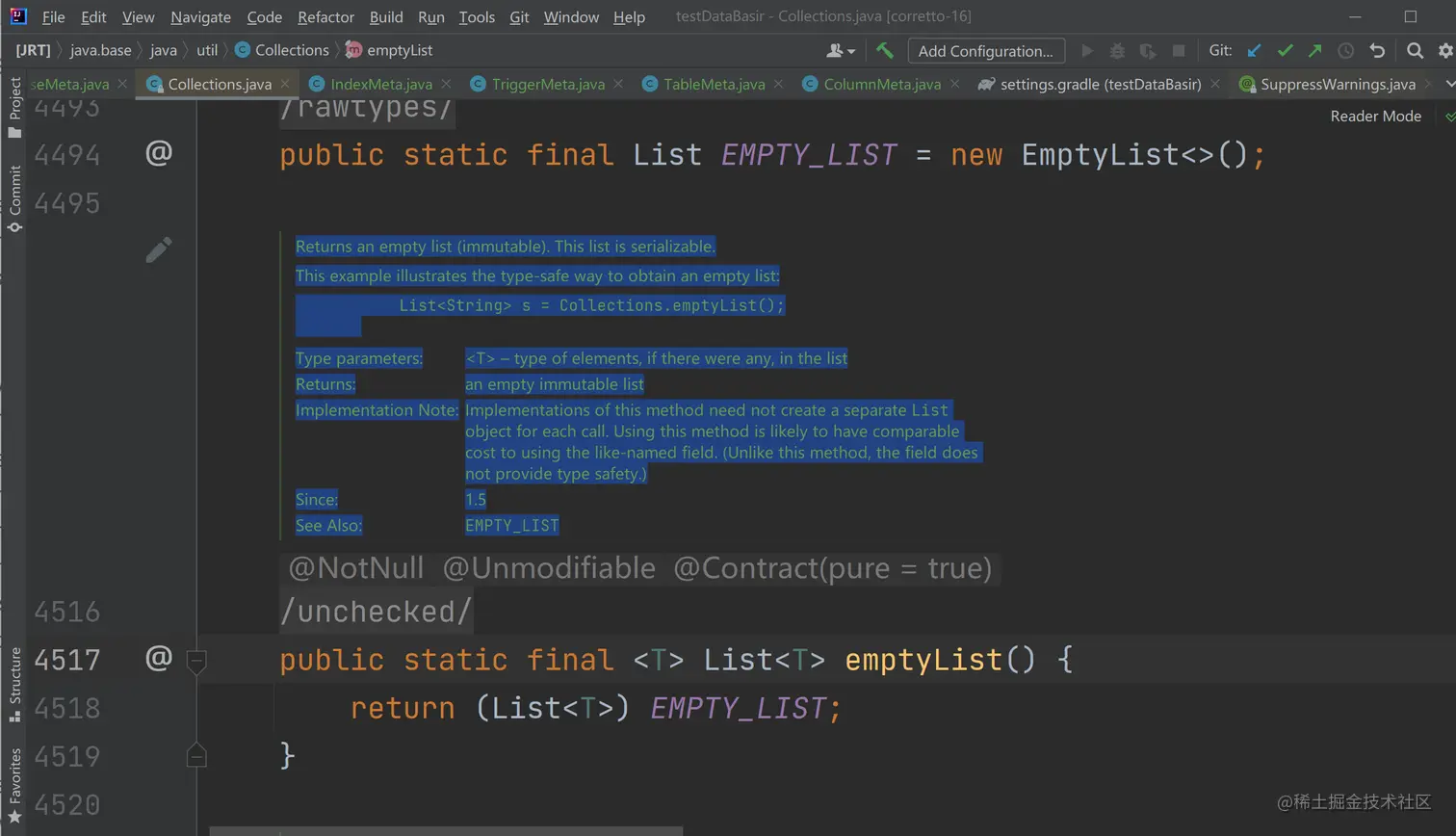The width and height of the screenshot is (1456, 836).
Task: Click Git Push green arrow
Action: click(x=1315, y=50)
